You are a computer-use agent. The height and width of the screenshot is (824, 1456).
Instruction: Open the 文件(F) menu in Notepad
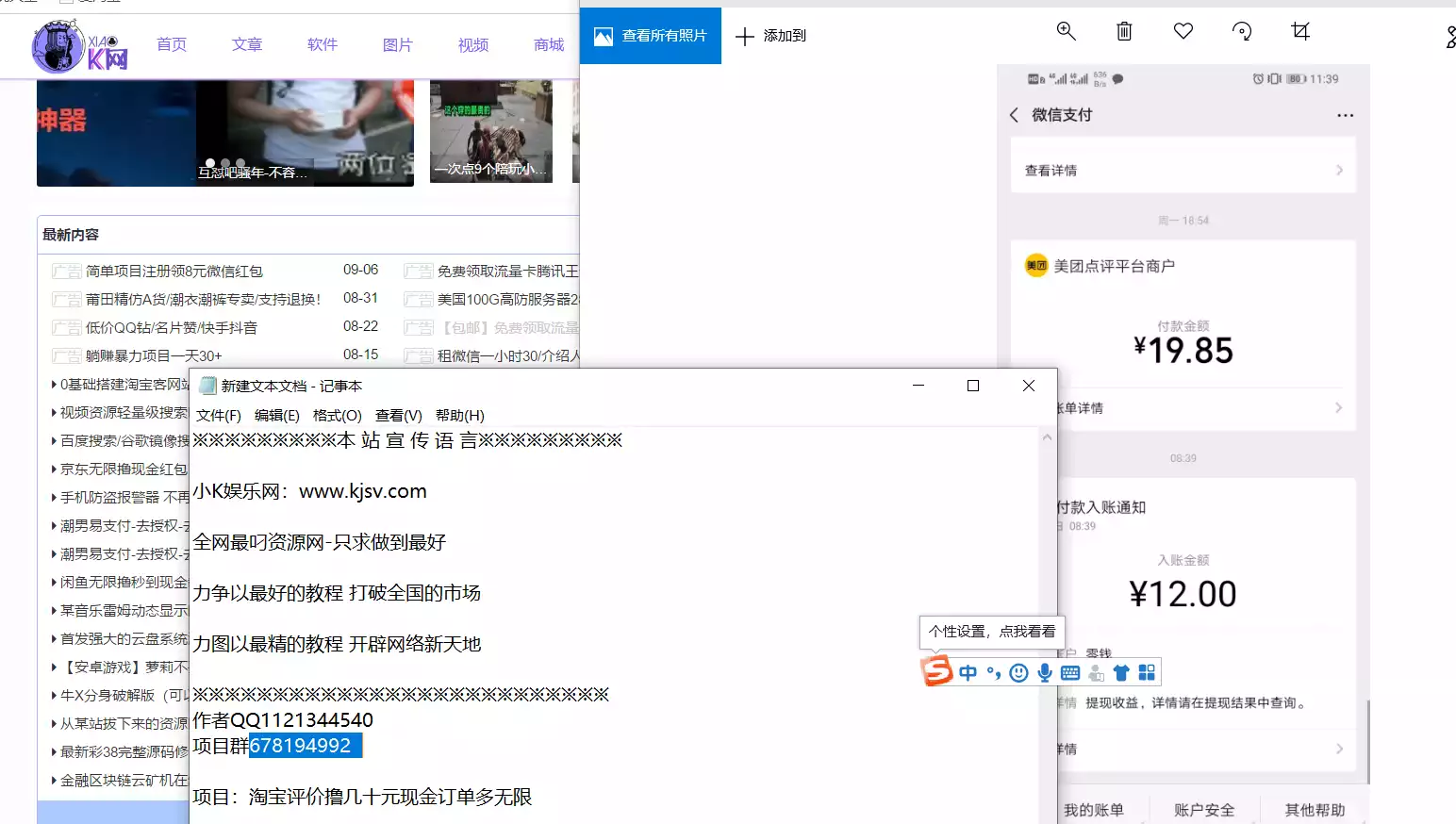coord(219,415)
